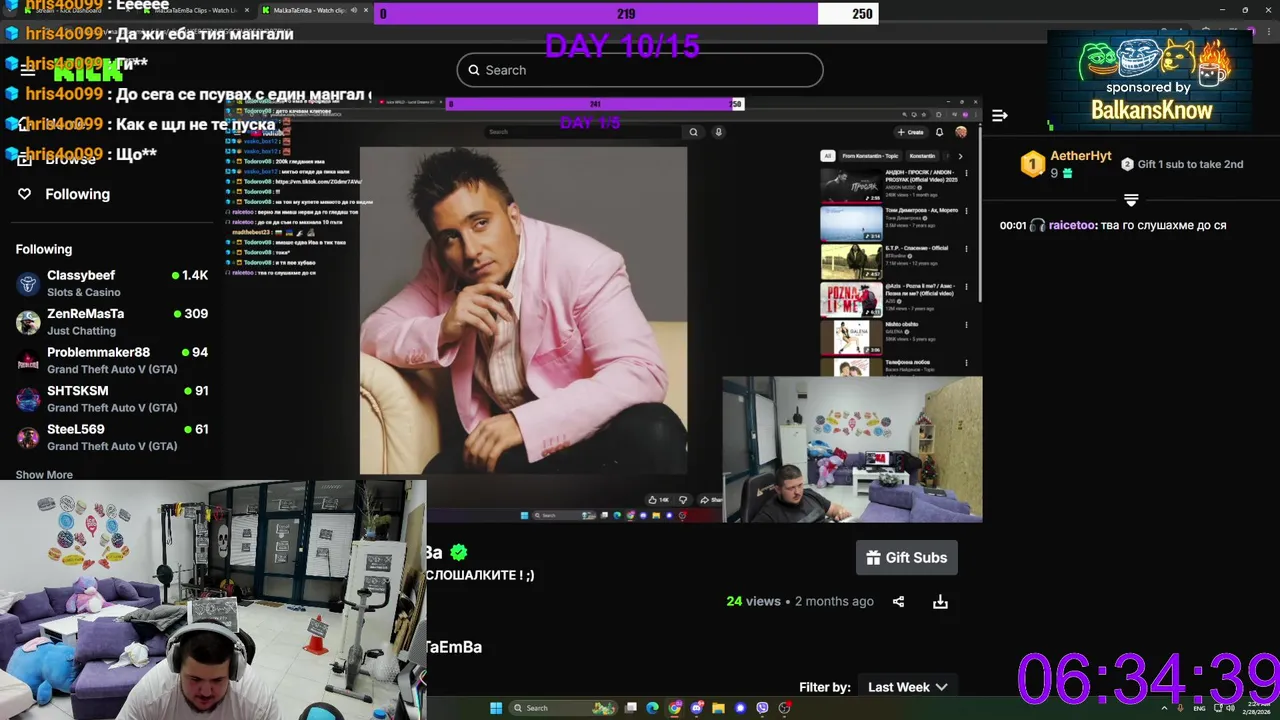This screenshot has height=720, width=1280.
Task: Click 'Gift 1 sub to take 2nd' prompt
Action: [x=1181, y=164]
